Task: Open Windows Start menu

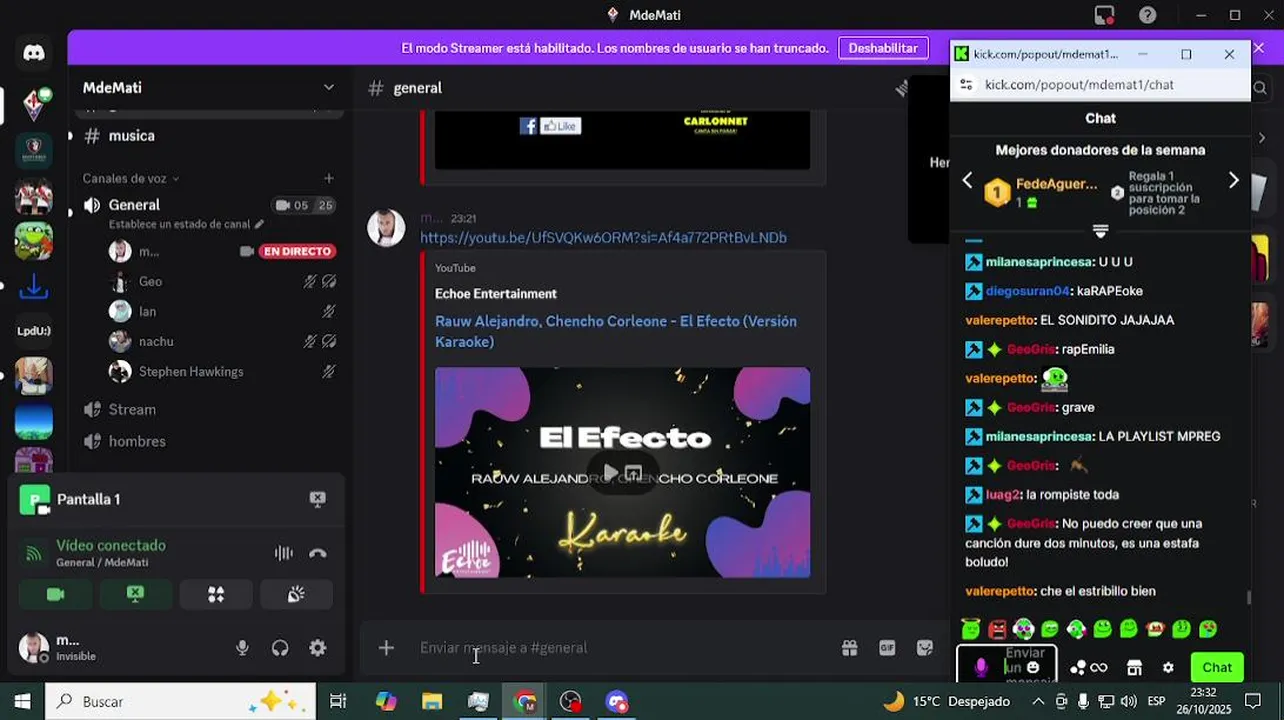Action: (22, 701)
